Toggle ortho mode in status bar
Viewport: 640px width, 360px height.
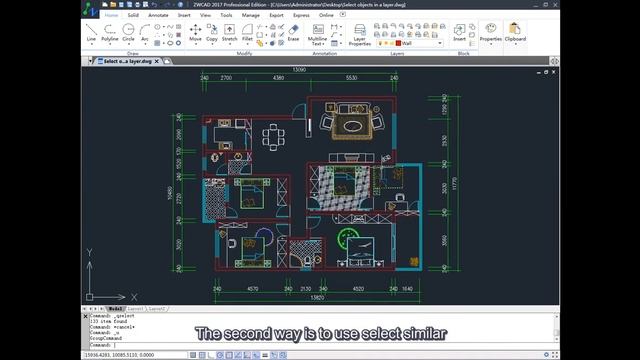click(211, 355)
